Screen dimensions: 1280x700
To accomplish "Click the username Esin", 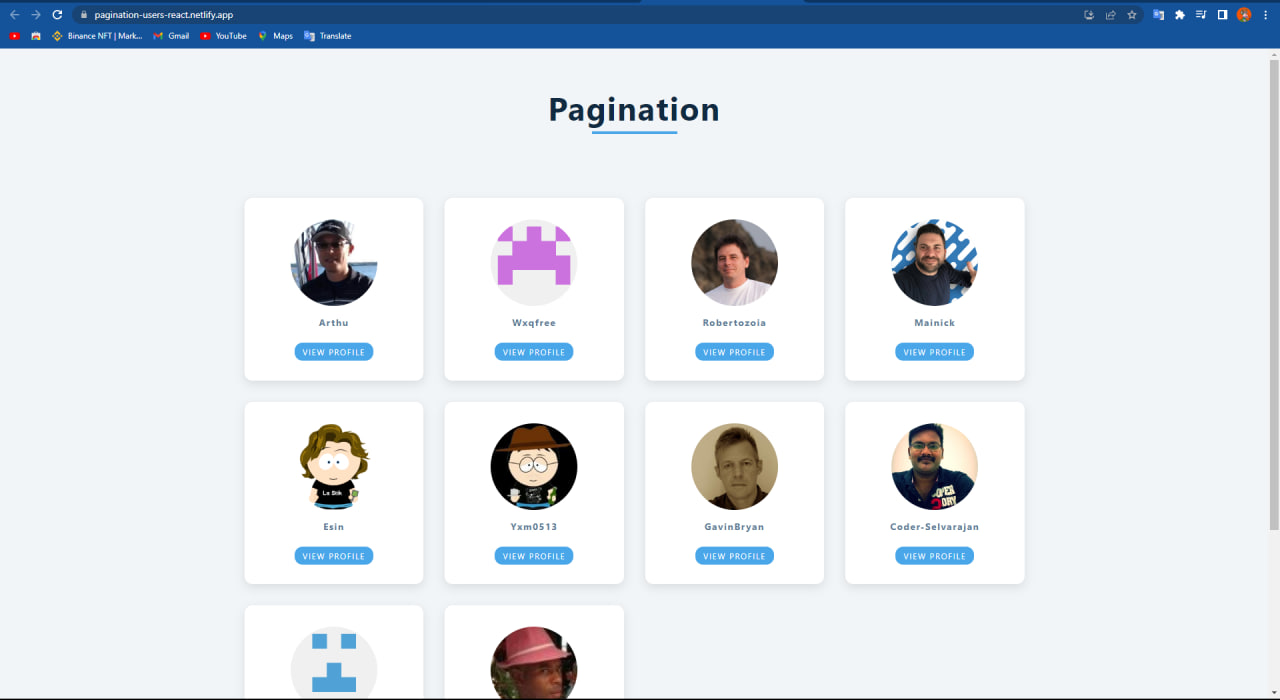I will 334,527.
